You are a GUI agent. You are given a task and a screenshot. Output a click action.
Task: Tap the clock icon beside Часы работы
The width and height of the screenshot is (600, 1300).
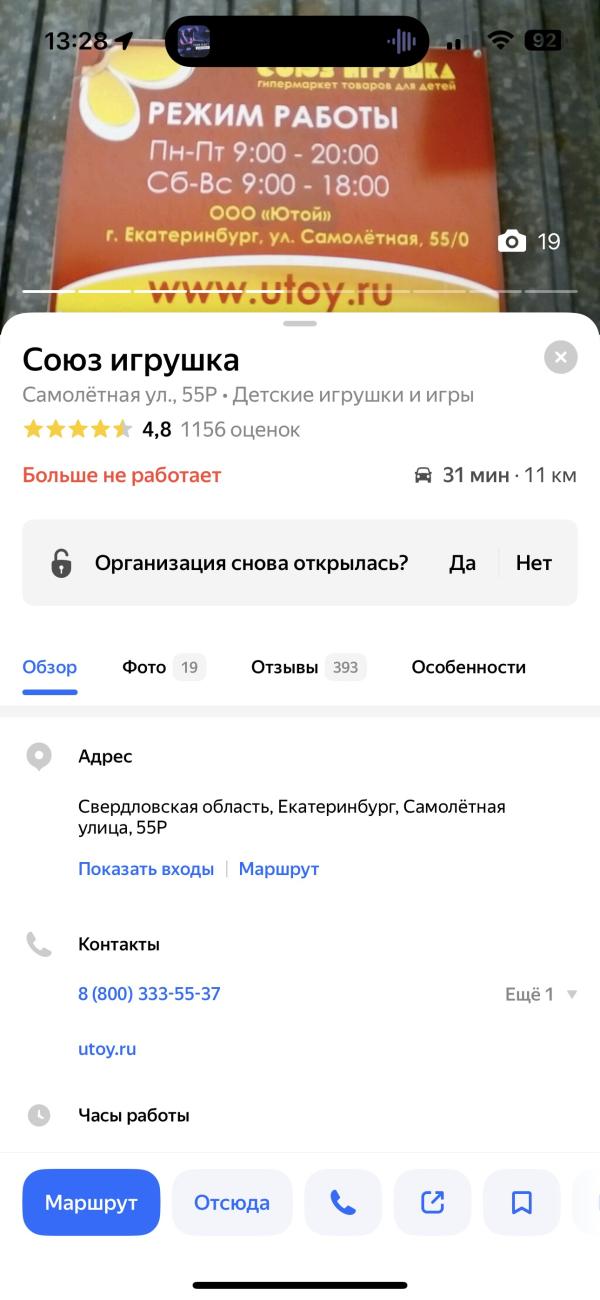tap(39, 1113)
